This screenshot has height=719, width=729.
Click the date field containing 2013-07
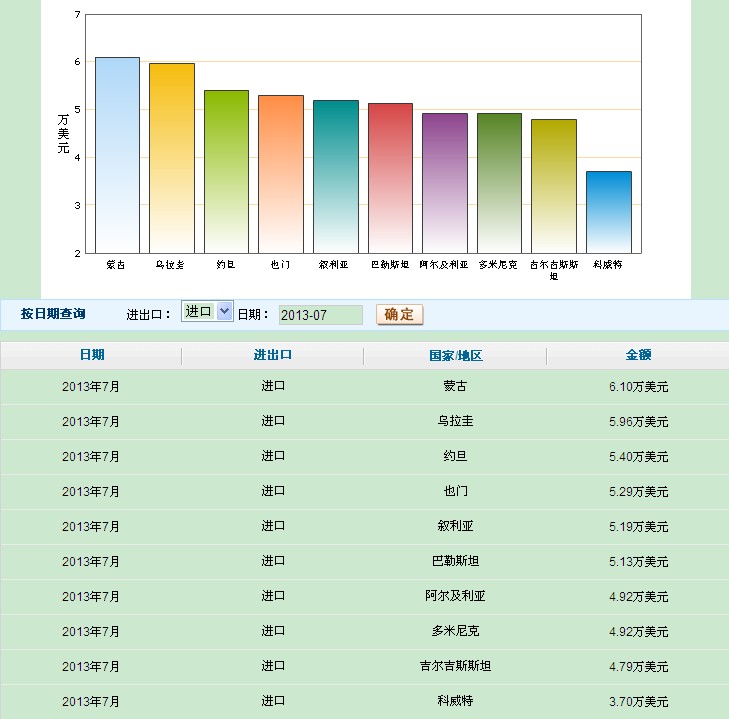point(320,315)
